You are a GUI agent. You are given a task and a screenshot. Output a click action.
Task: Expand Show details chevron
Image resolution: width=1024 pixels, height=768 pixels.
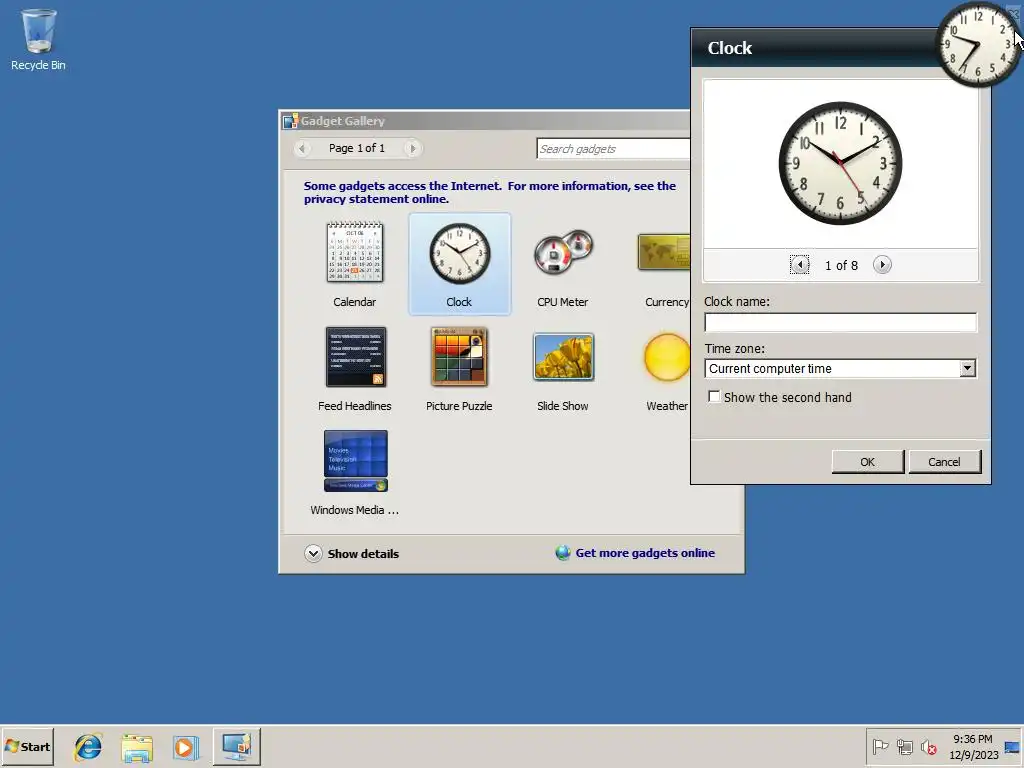click(x=313, y=554)
